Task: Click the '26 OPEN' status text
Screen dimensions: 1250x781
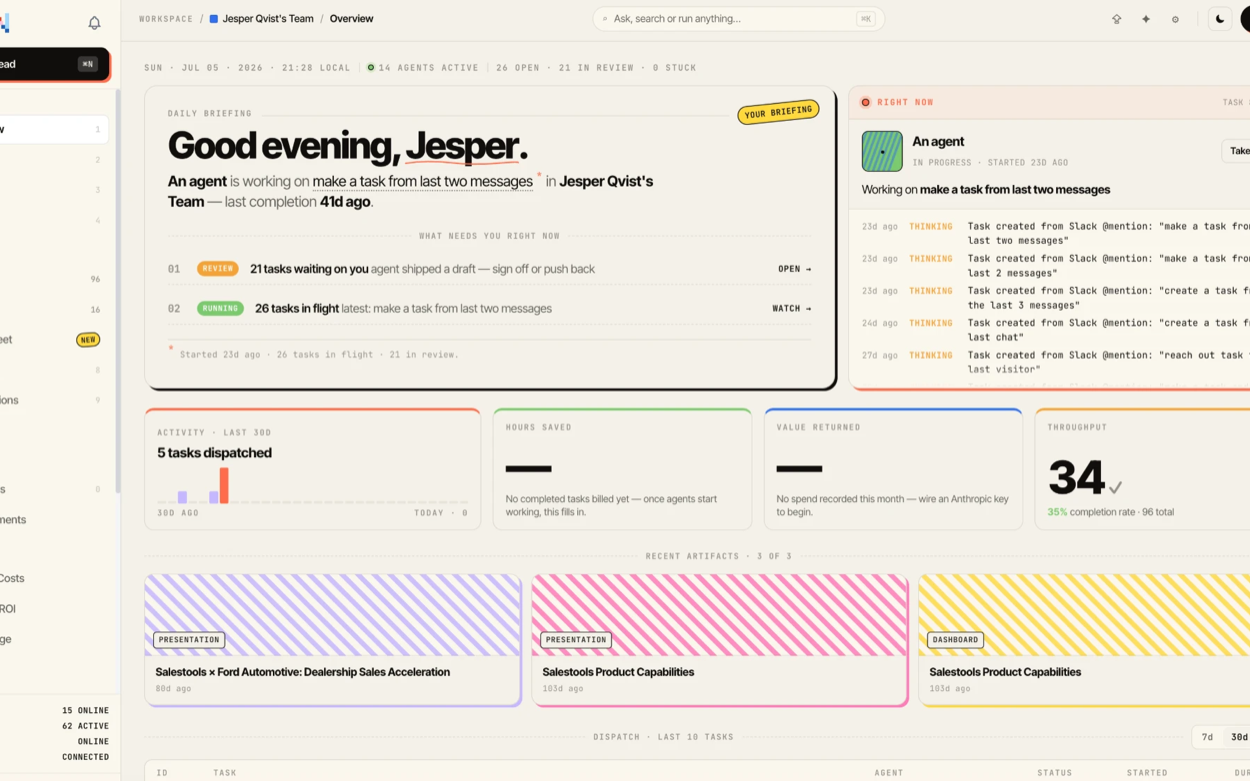Action: pos(518,68)
